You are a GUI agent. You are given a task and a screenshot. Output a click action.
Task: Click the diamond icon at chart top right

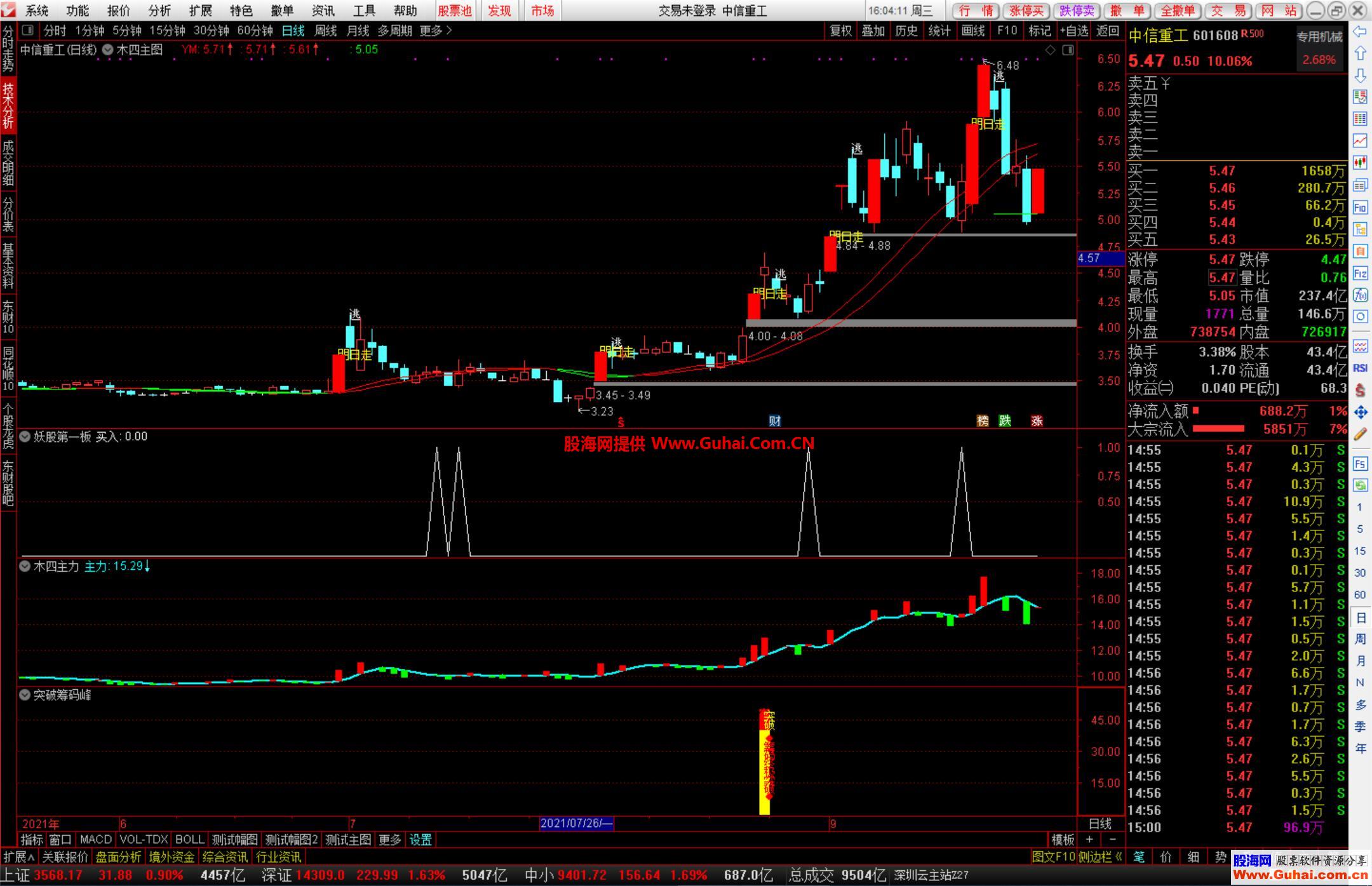coord(1051,50)
